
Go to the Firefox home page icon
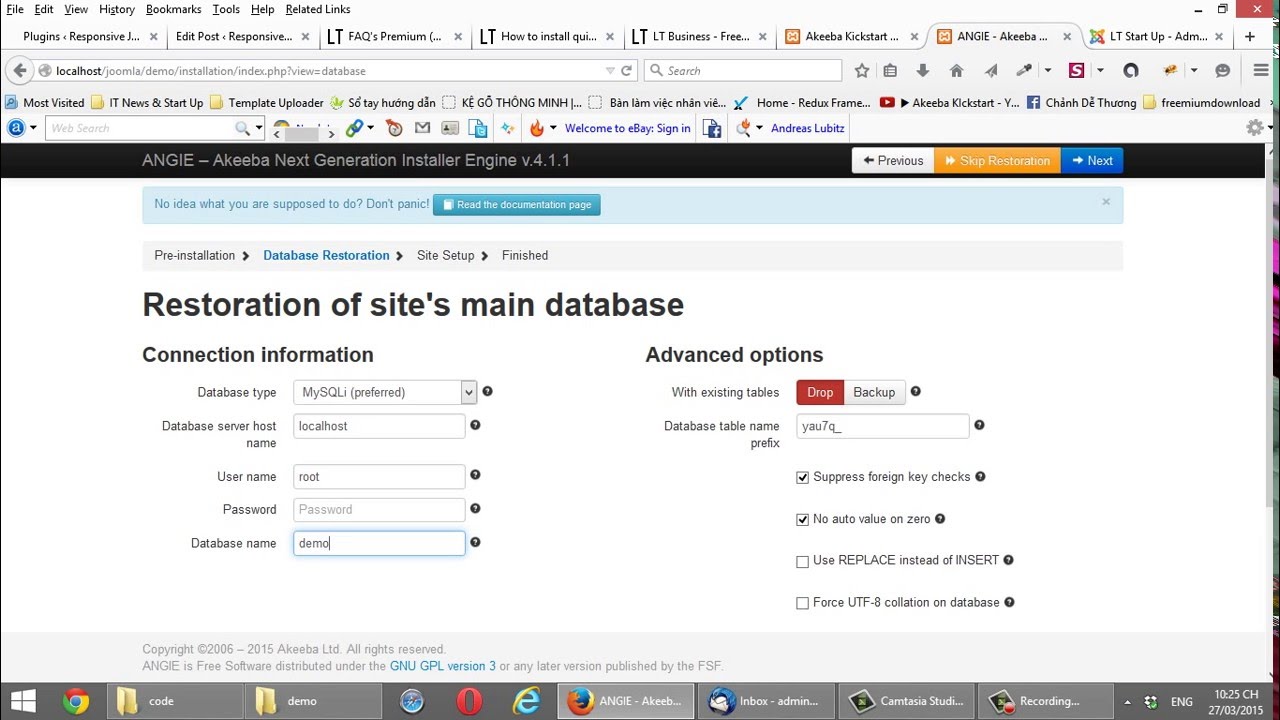tap(956, 71)
